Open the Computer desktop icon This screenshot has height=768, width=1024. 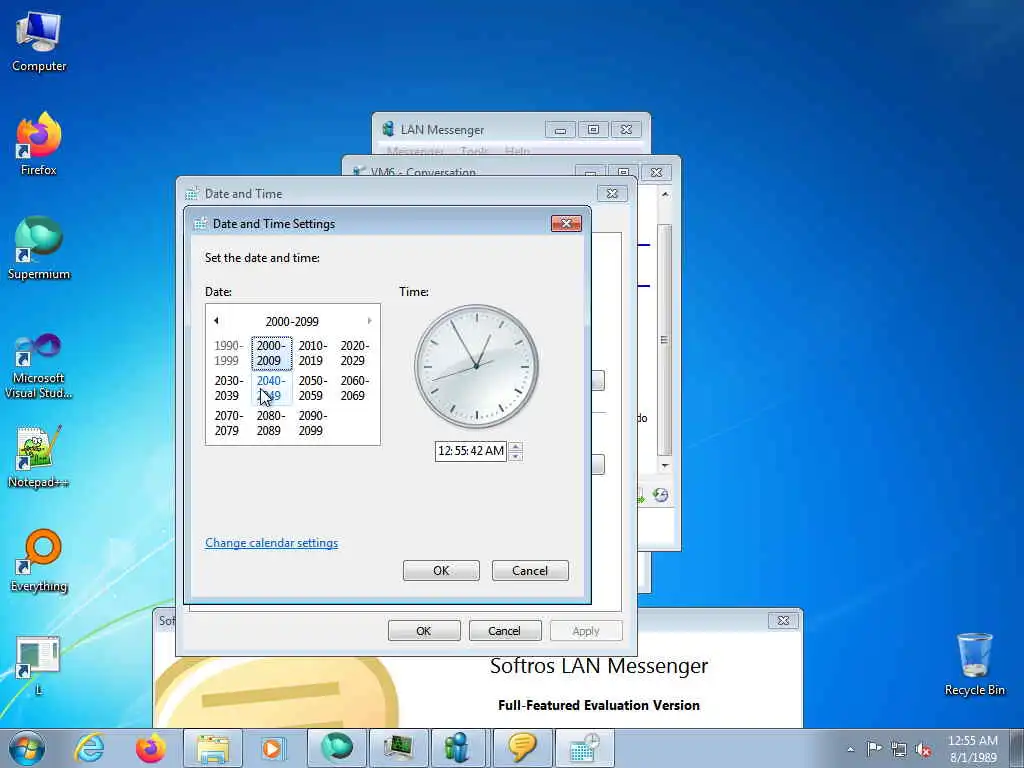coord(39,40)
